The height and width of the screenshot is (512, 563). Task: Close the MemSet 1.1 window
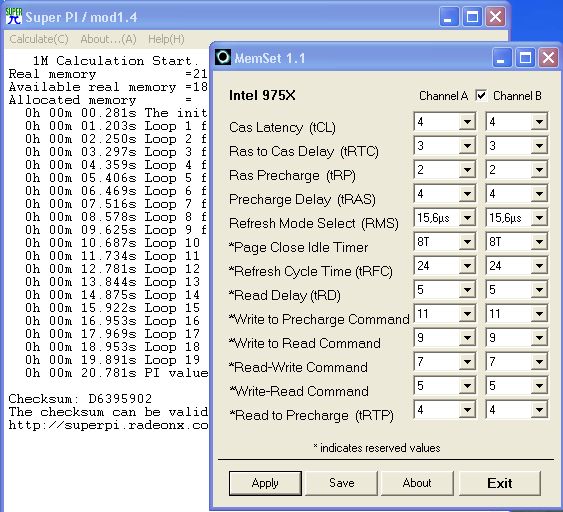[x=548, y=57]
